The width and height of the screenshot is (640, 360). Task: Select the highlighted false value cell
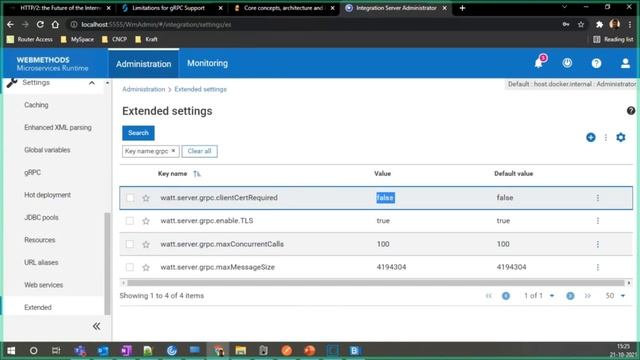[385, 198]
